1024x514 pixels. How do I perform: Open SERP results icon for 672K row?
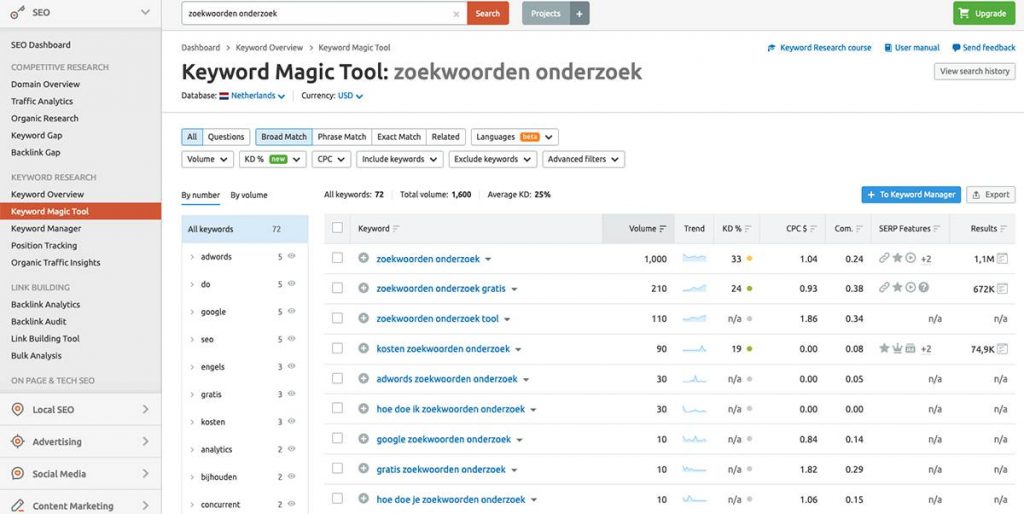click(1002, 289)
